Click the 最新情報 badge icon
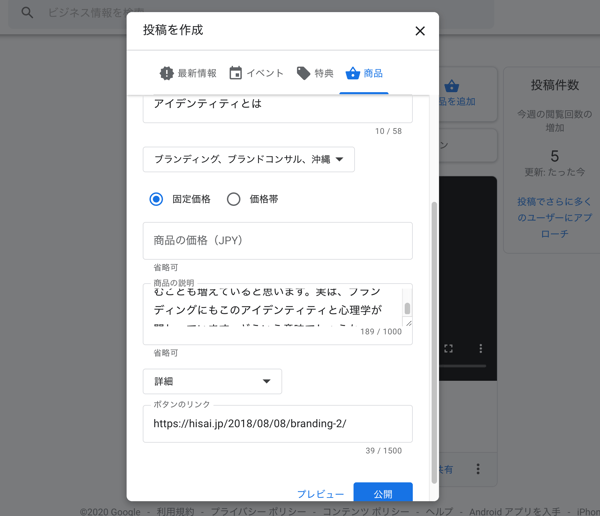This screenshot has height=516, width=600. coord(166,73)
